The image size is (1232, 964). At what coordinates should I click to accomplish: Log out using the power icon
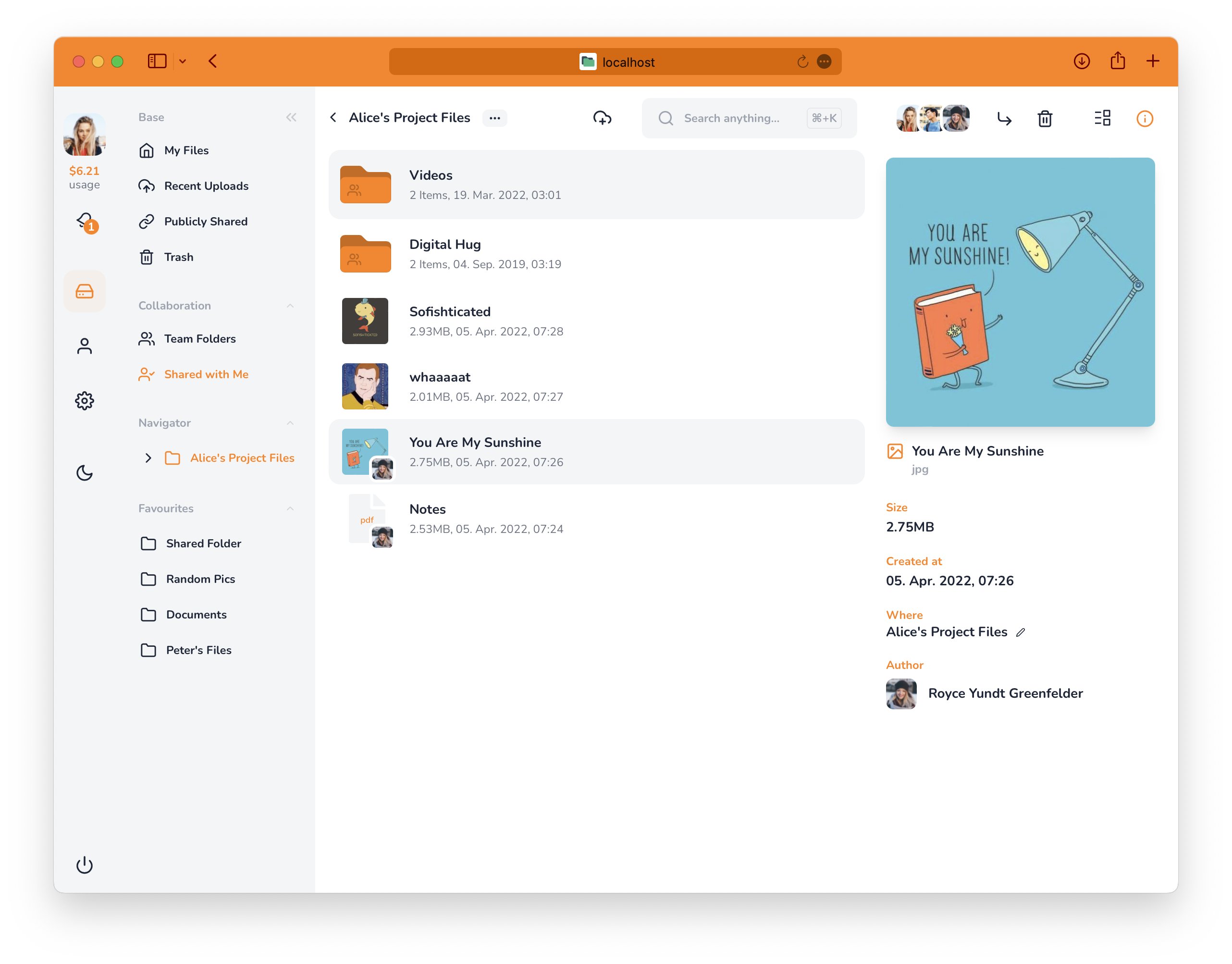85,865
